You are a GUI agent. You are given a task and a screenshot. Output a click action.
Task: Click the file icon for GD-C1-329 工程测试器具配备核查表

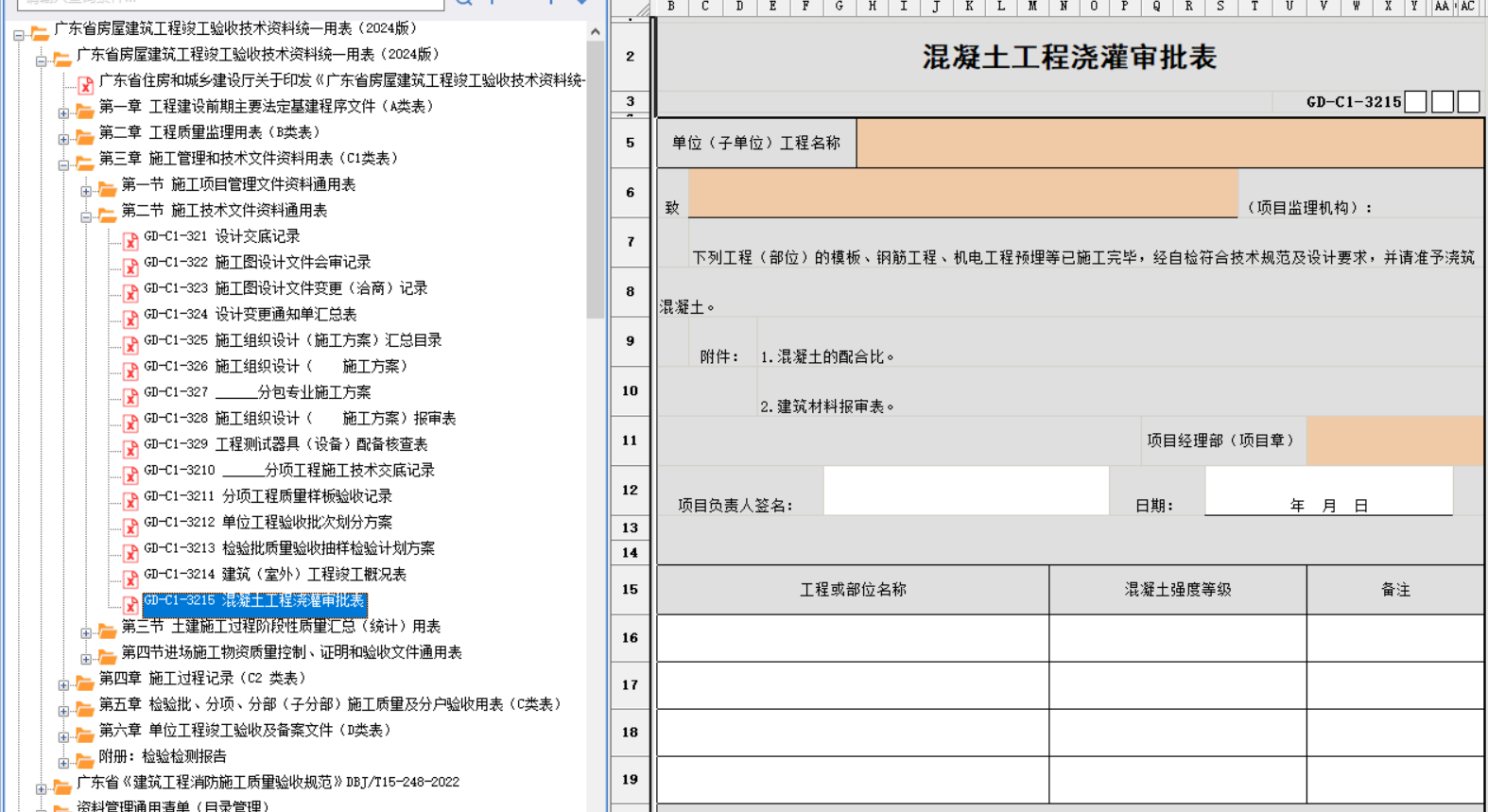[x=130, y=448]
